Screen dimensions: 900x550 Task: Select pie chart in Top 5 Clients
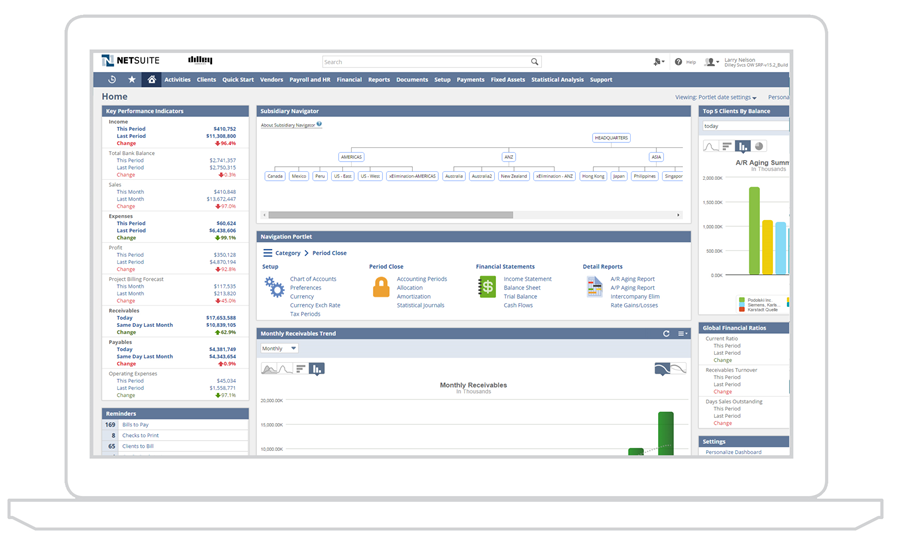[759, 146]
